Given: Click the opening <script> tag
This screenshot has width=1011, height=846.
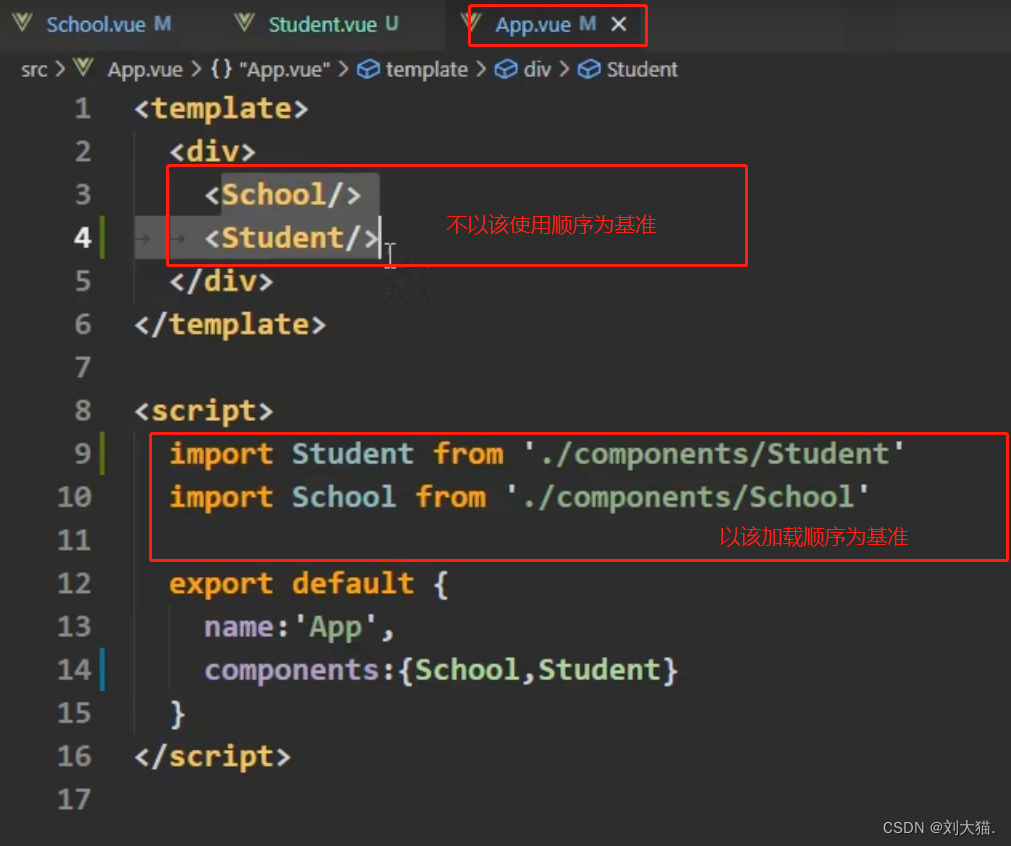Looking at the screenshot, I should tap(204, 411).
